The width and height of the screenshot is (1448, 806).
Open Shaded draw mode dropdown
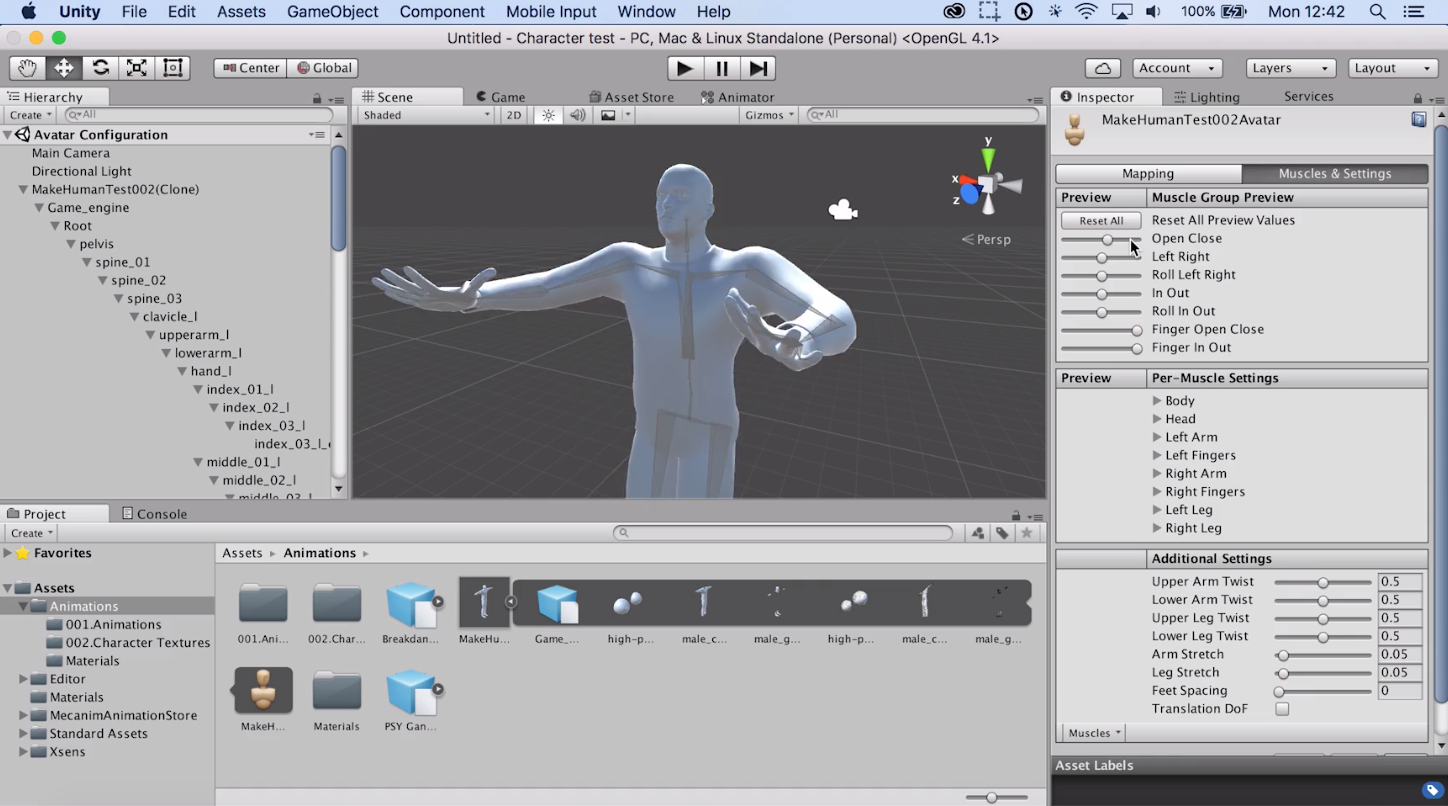[x=426, y=115]
